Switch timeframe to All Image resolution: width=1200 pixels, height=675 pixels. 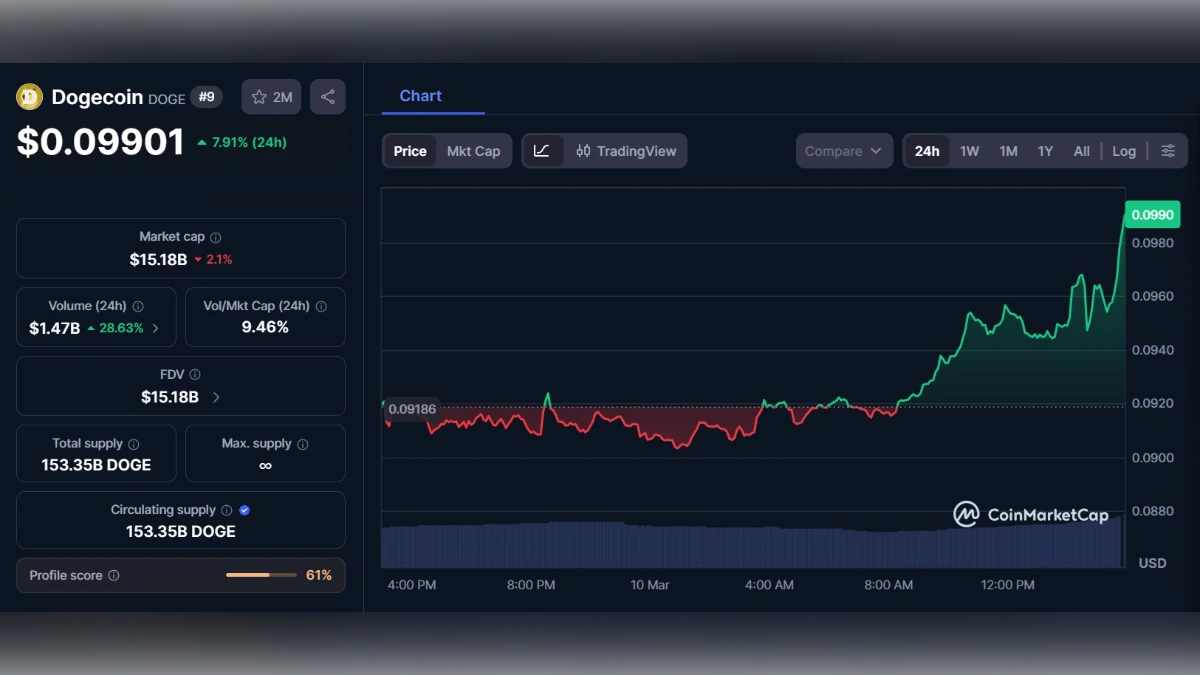pyautogui.click(x=1081, y=150)
